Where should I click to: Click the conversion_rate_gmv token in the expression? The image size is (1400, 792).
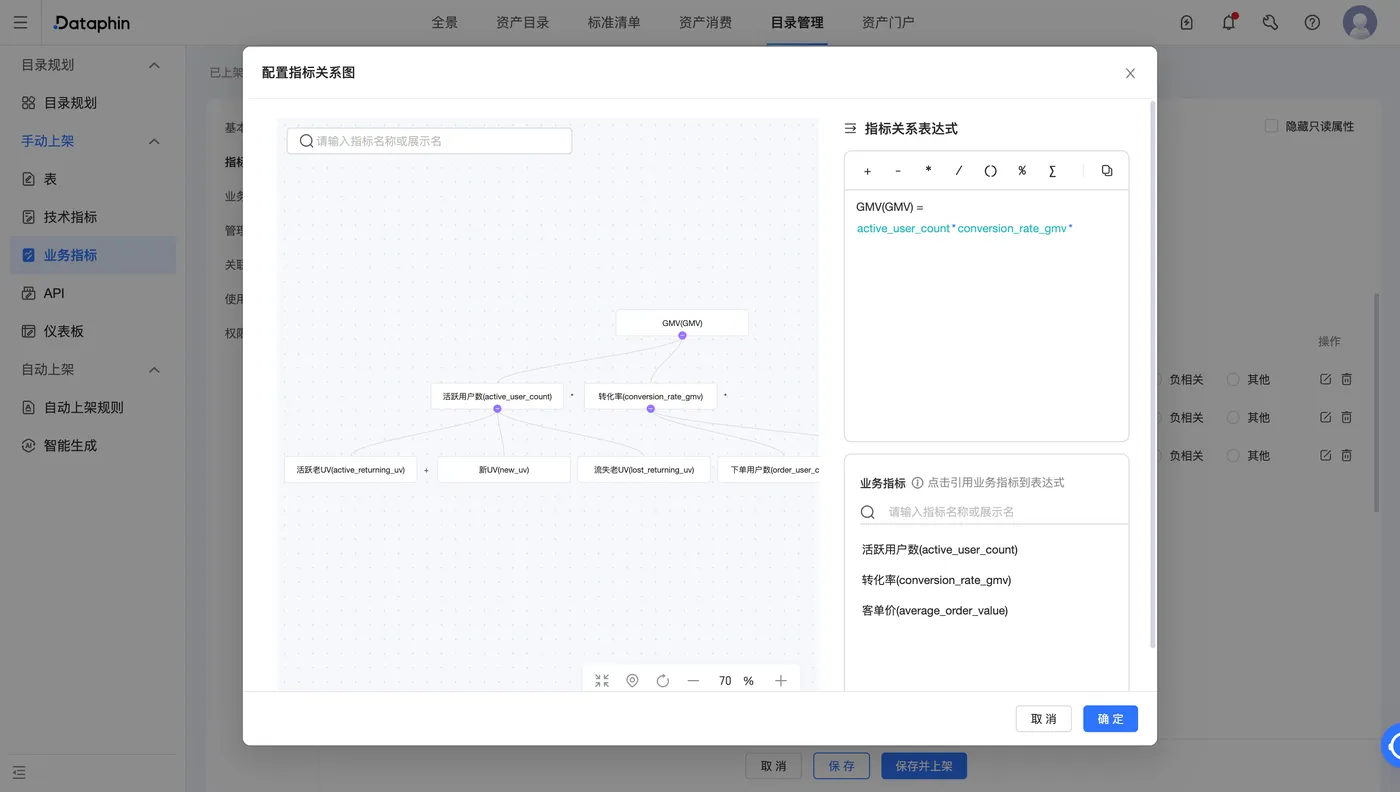(1012, 229)
